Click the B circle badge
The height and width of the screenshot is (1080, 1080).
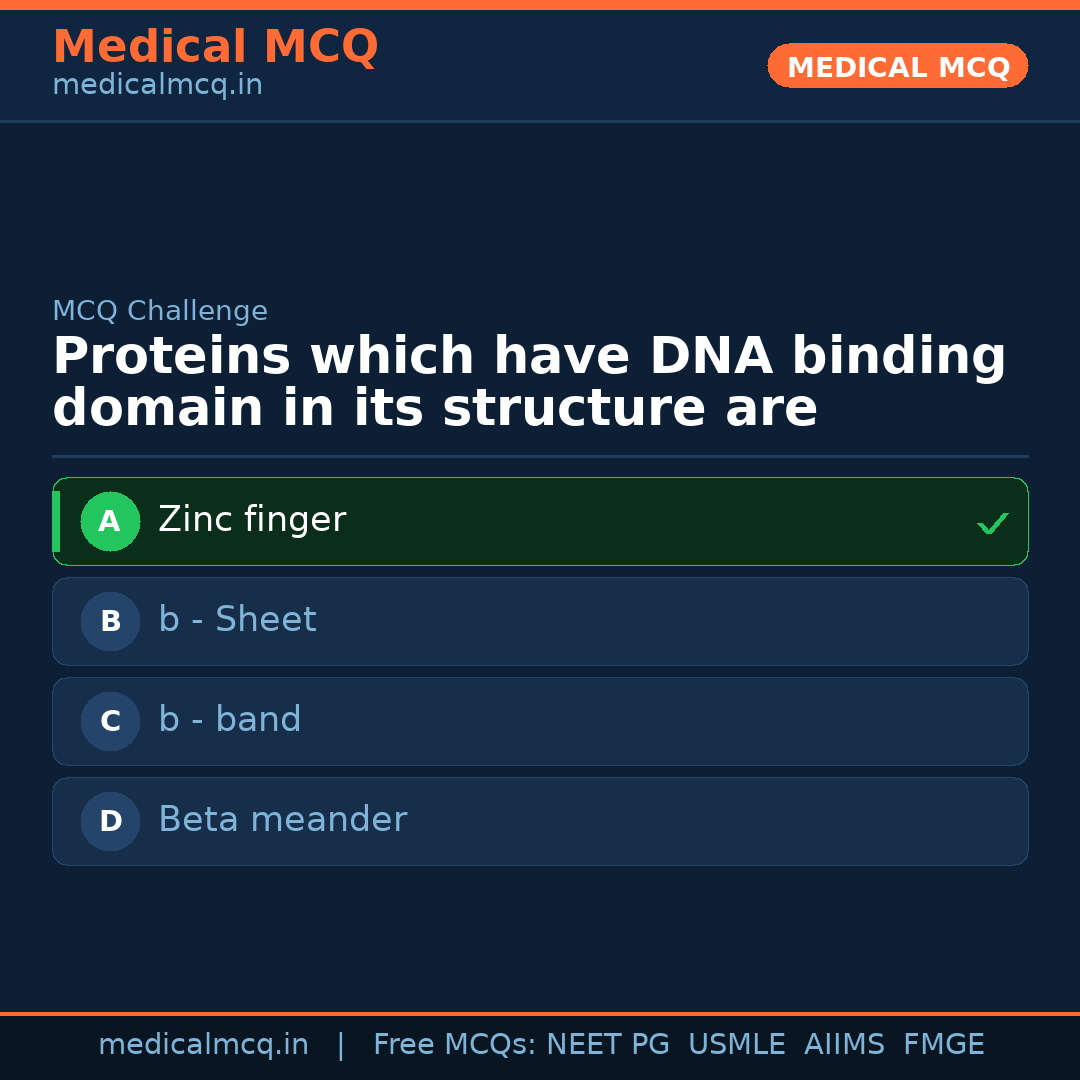[x=110, y=621]
